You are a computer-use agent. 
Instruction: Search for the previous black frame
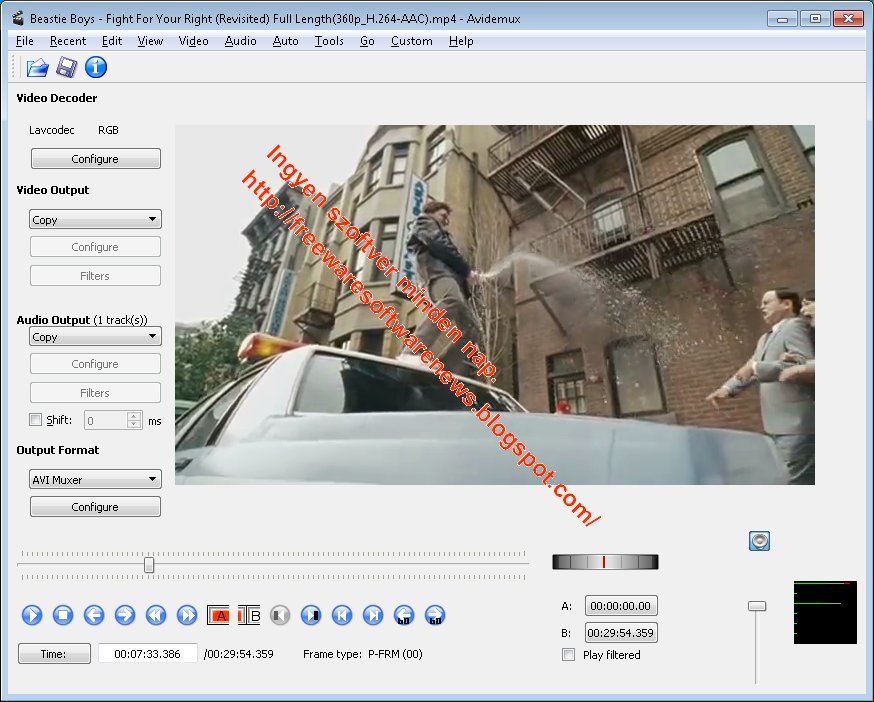pyautogui.click(x=280, y=615)
